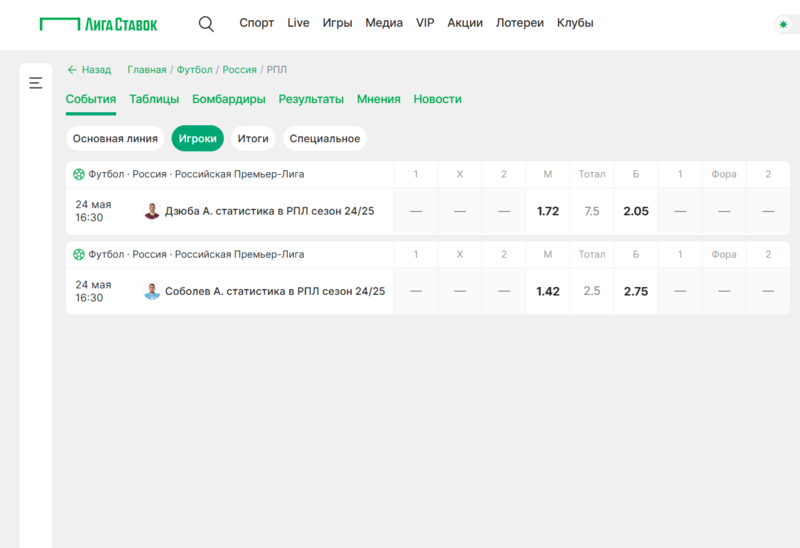800x548 pixels.
Task: Bet on Sobolev over 2.5 at 2.75
Action: click(636, 291)
